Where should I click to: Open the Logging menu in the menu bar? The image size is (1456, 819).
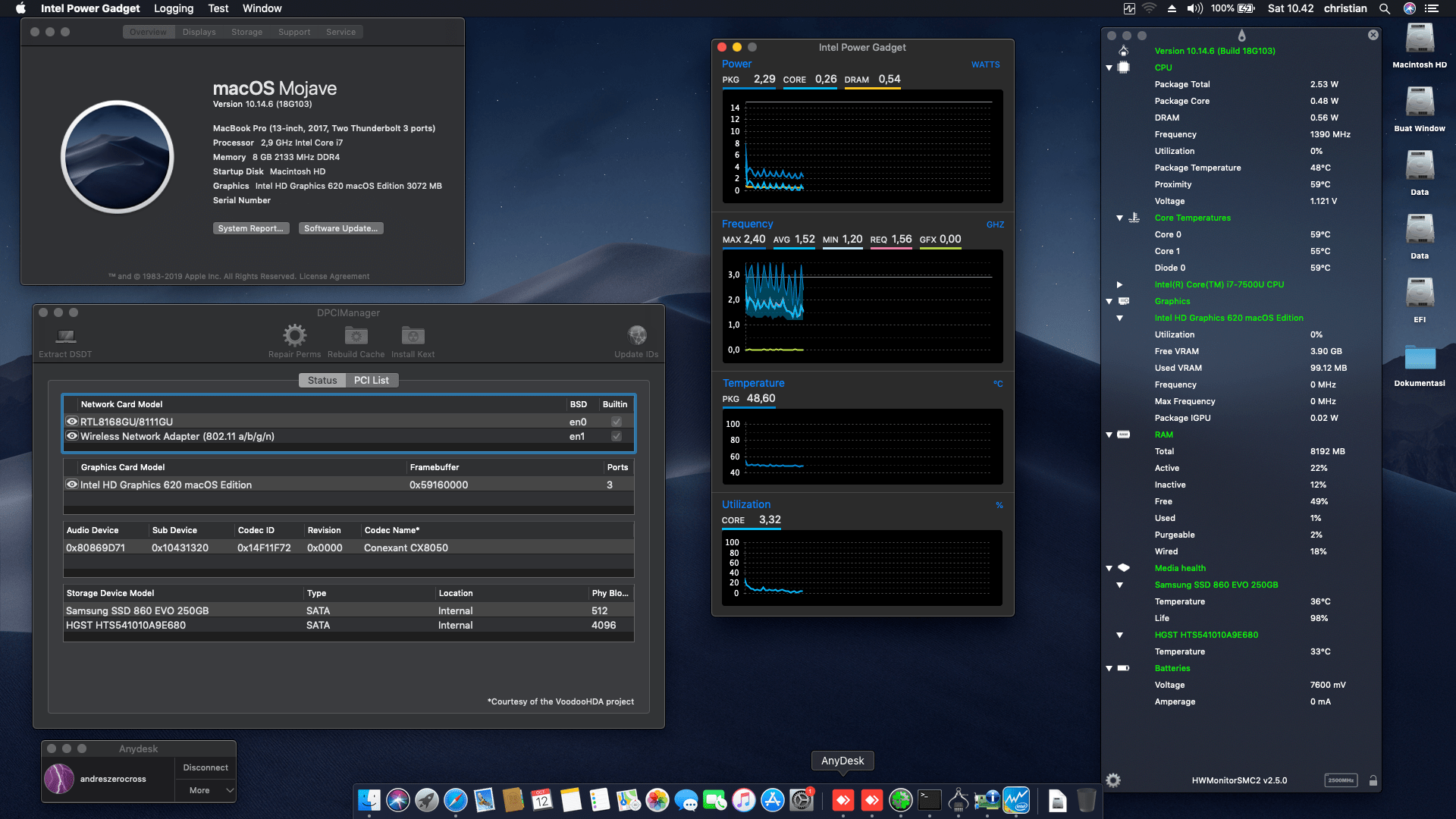pos(173,8)
